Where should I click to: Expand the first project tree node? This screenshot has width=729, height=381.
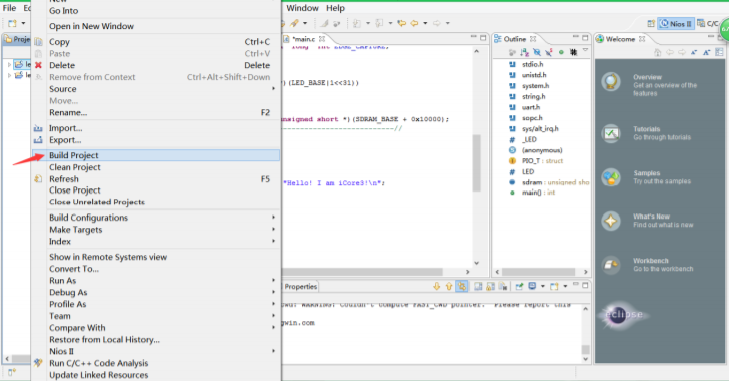tap(9, 64)
